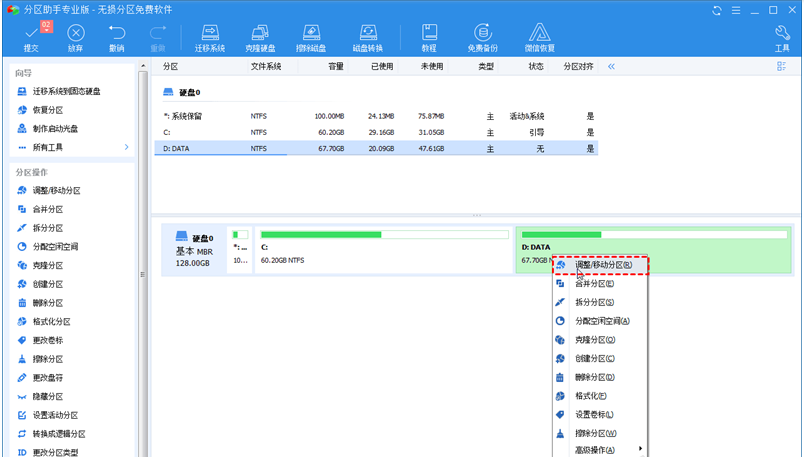
Task: Select 创建分区(C) in context menu
Action: coord(600,358)
